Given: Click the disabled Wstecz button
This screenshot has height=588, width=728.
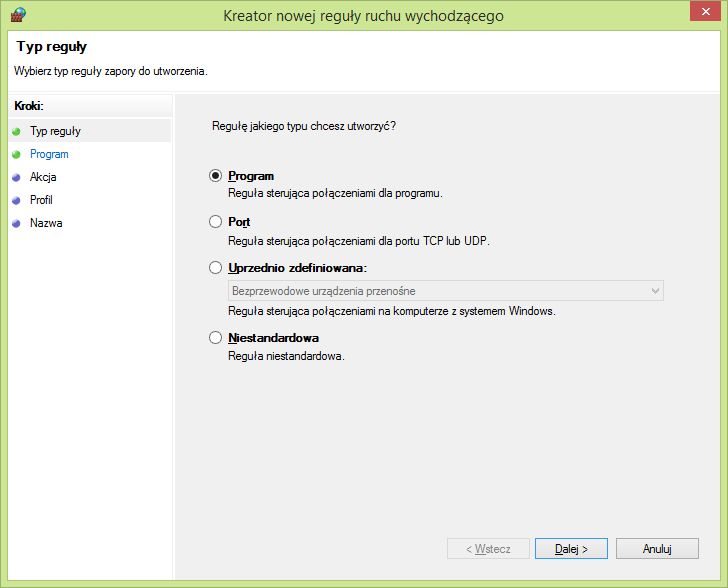Looking at the screenshot, I should pyautogui.click(x=488, y=549).
